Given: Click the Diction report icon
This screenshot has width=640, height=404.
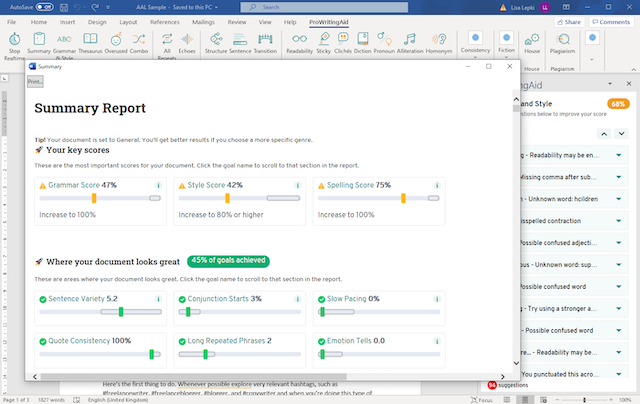Looking at the screenshot, I should [x=362, y=39].
